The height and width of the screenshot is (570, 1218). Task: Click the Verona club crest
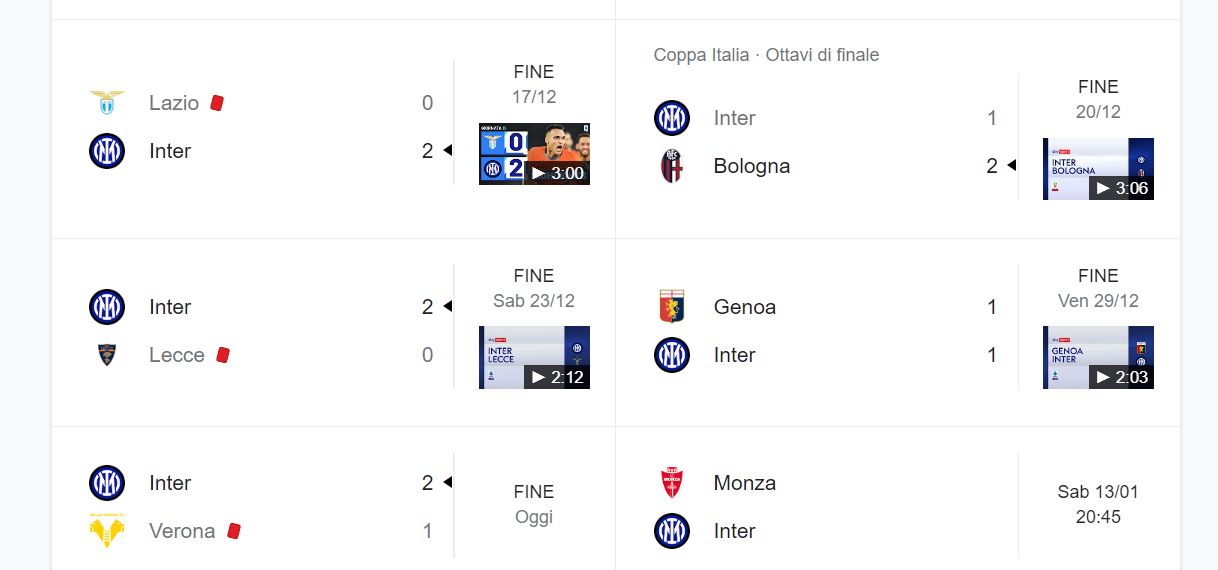(x=107, y=531)
